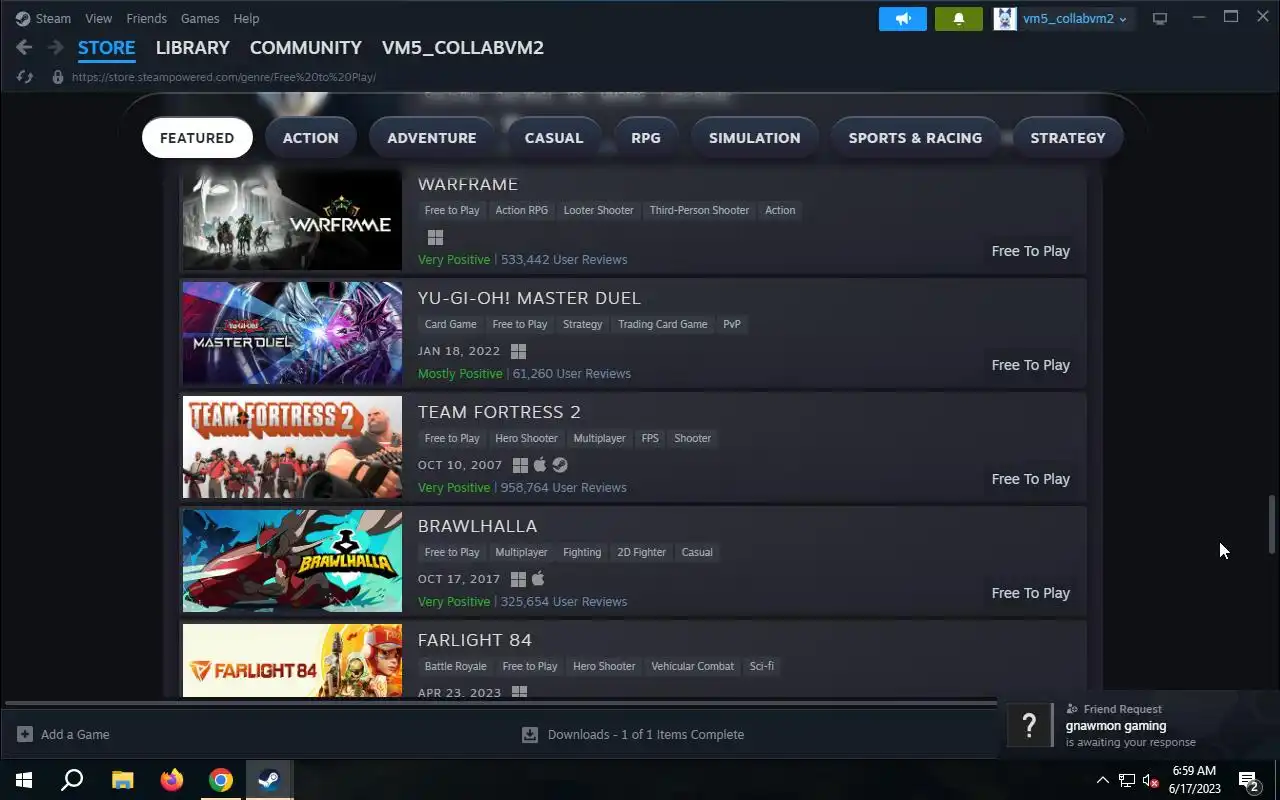The width and height of the screenshot is (1280, 800).
Task: Click the green notifications bell icon
Action: [x=959, y=19]
